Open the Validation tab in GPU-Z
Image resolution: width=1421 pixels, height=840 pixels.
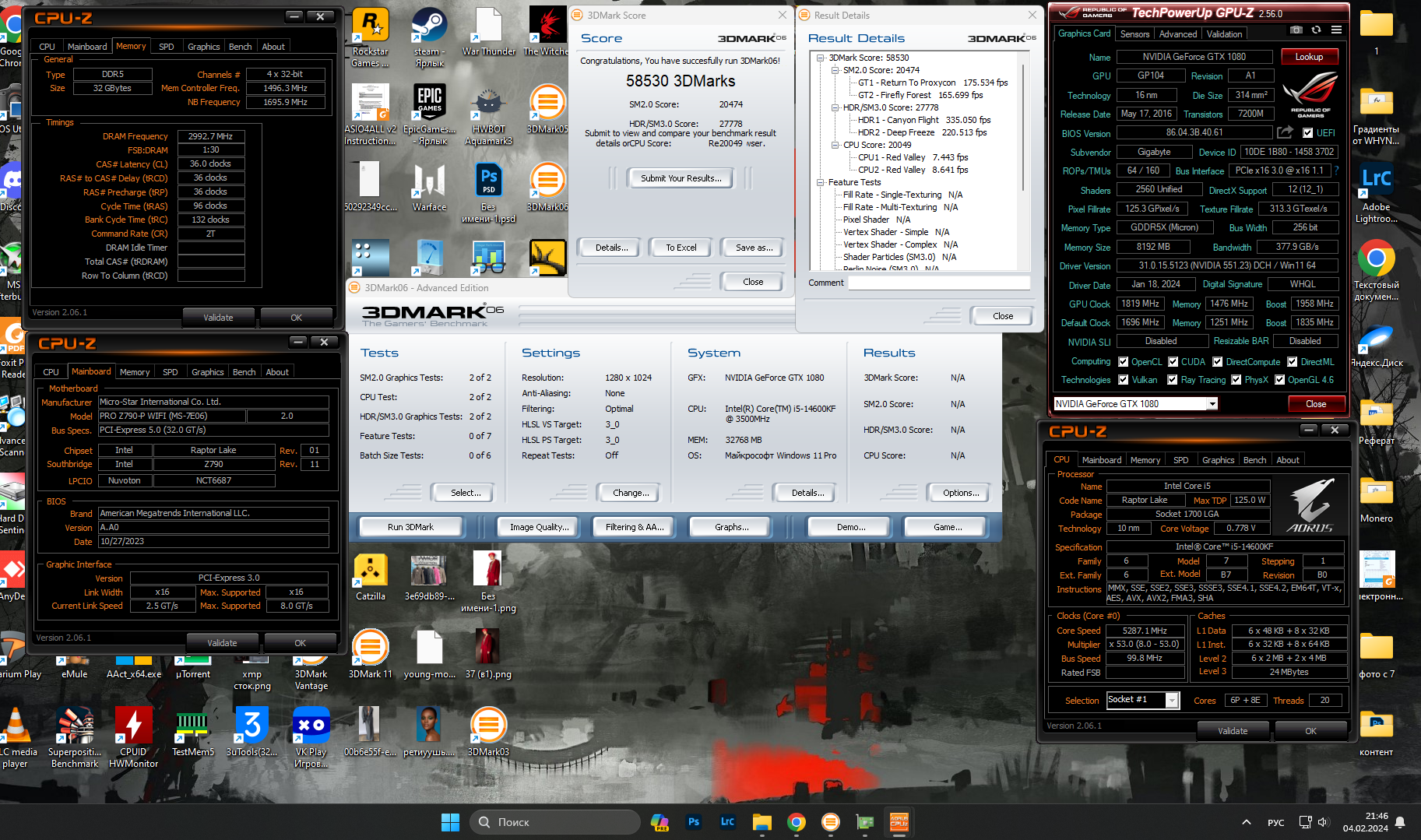[x=1225, y=34]
